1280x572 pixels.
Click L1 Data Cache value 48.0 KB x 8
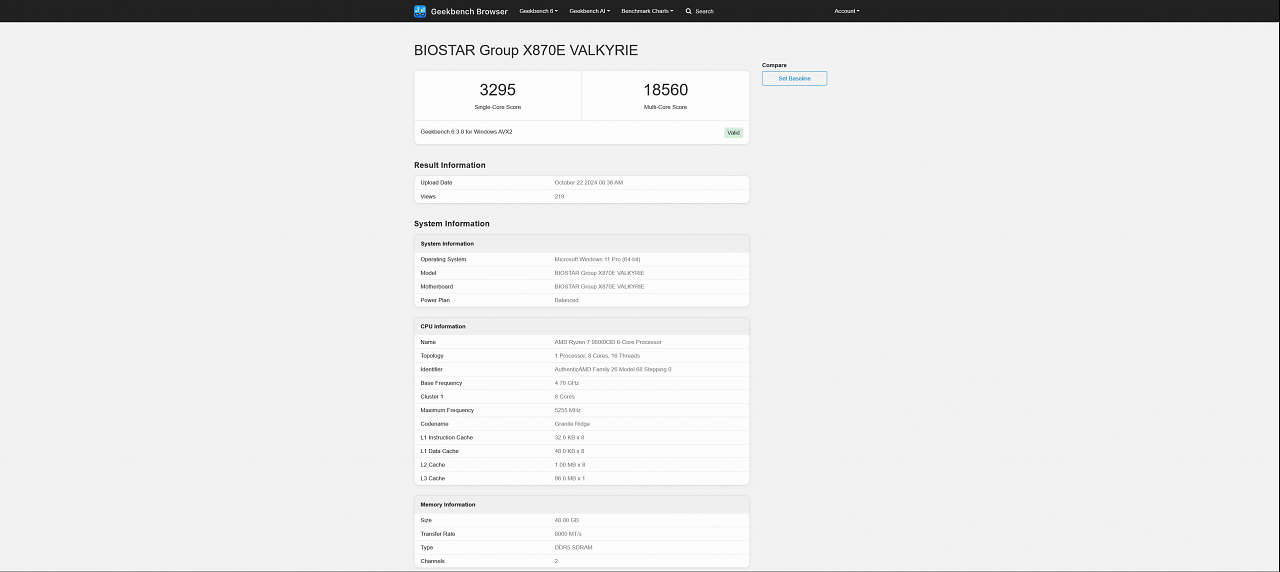[x=570, y=451]
